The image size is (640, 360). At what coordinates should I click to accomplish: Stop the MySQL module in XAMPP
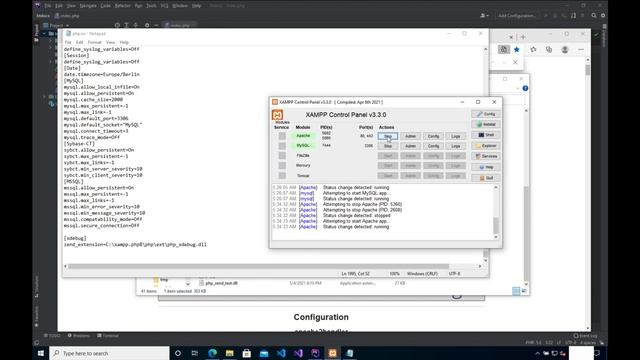point(388,146)
